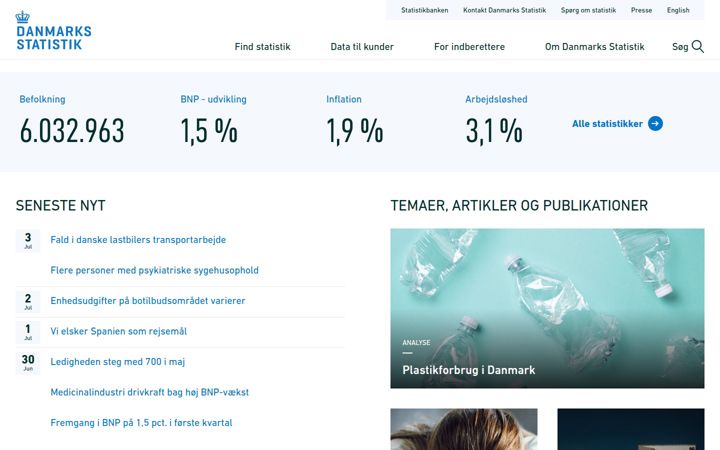Open the Presse page

[x=641, y=10]
